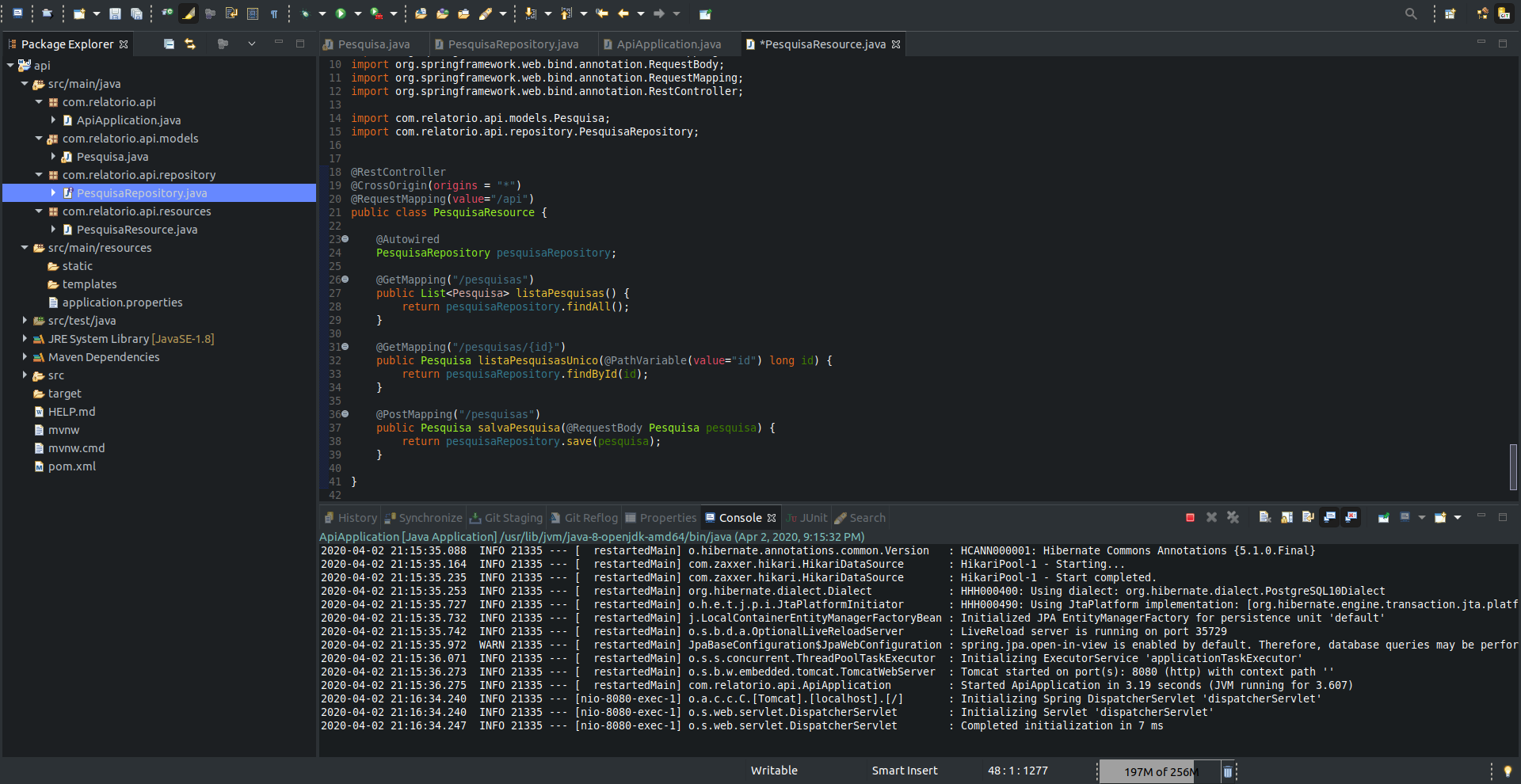Toggle Link with Editor in Package Explorer
Screen dimensions: 1521x784
[x=190, y=44]
